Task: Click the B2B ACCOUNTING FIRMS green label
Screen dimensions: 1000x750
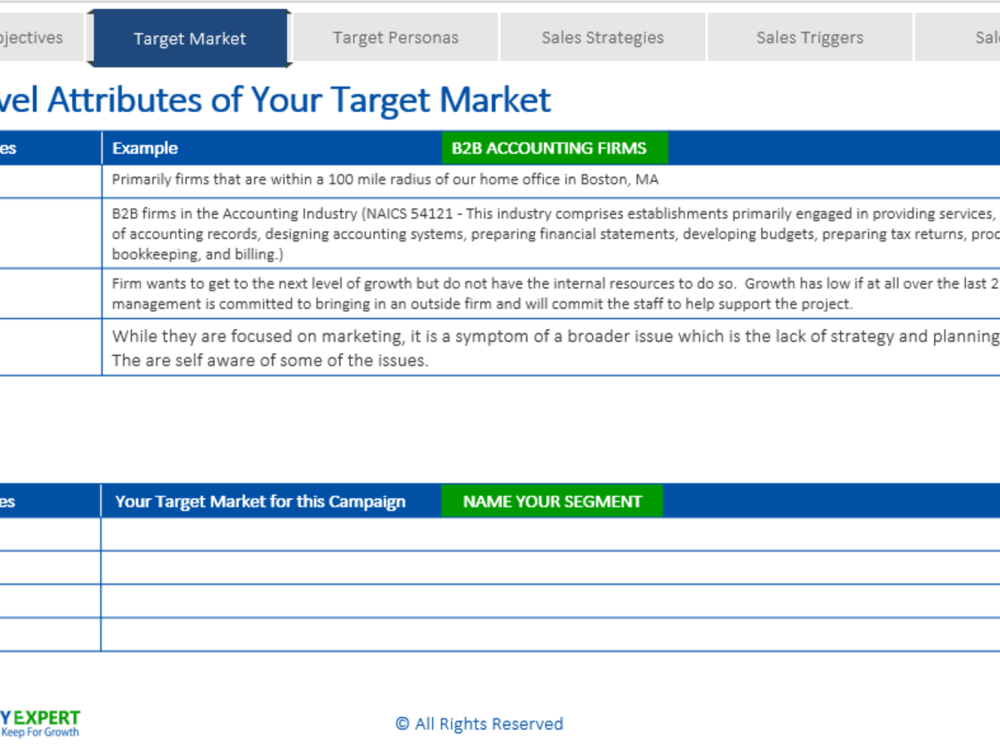Action: [x=555, y=148]
